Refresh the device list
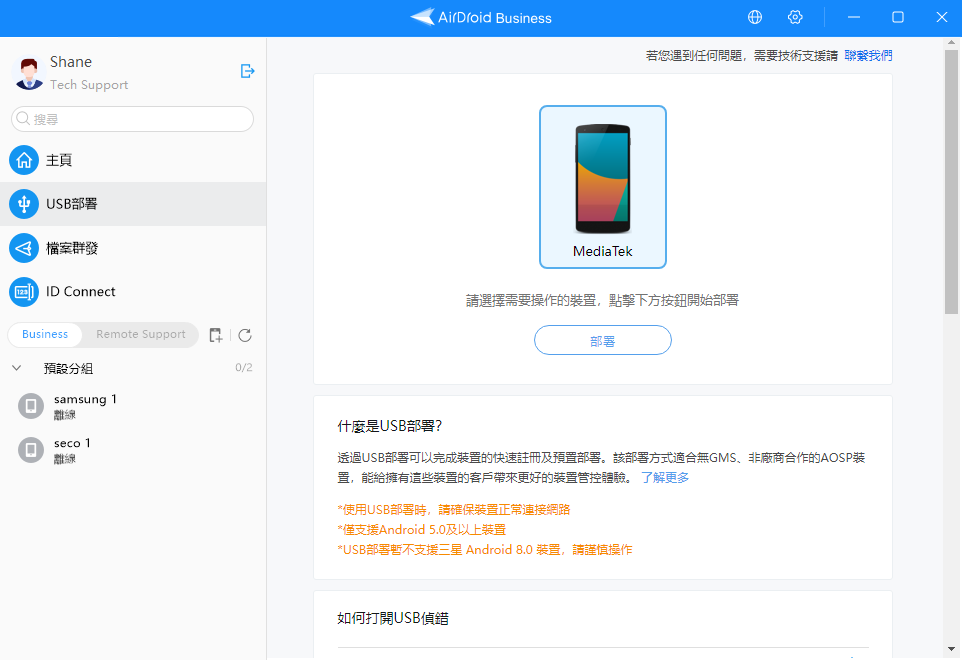The width and height of the screenshot is (962, 660). pos(245,335)
